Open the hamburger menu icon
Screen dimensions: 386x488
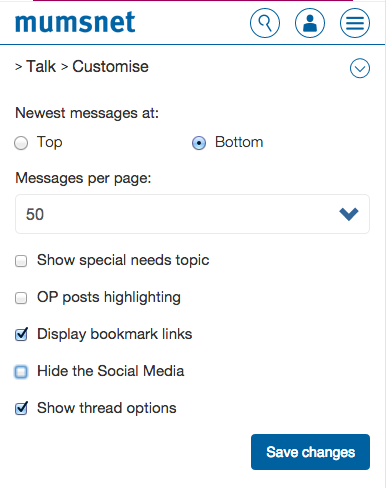(355, 23)
